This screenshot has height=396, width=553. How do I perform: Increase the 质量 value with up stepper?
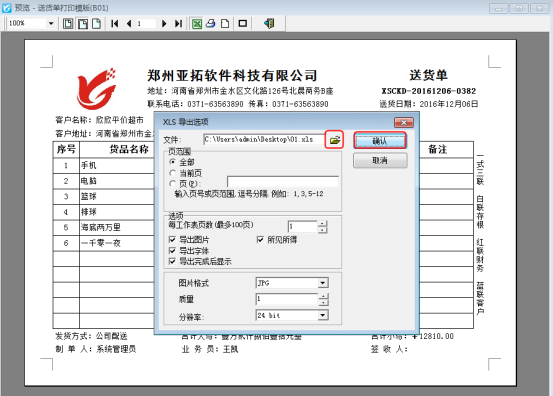coord(323,296)
